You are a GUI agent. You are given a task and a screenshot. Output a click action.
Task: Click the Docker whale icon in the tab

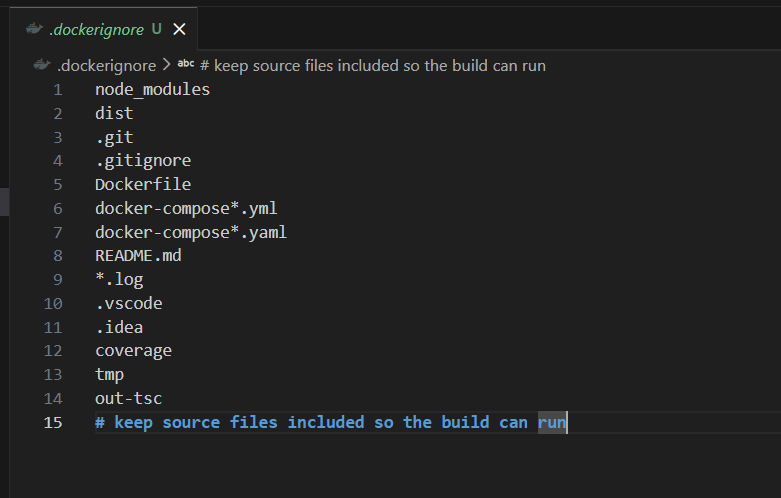pos(34,29)
